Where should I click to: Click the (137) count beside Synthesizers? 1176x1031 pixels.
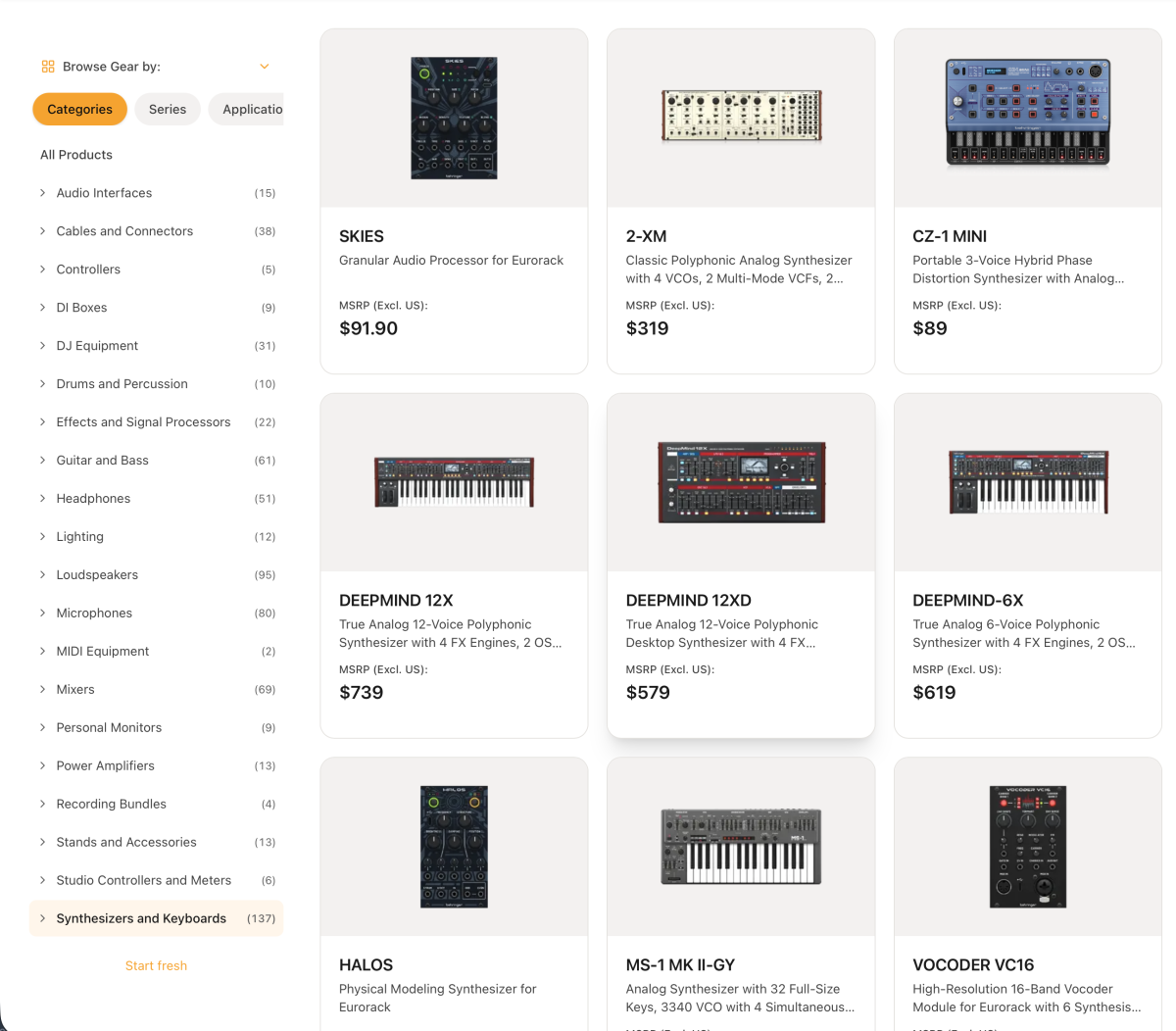261,919
